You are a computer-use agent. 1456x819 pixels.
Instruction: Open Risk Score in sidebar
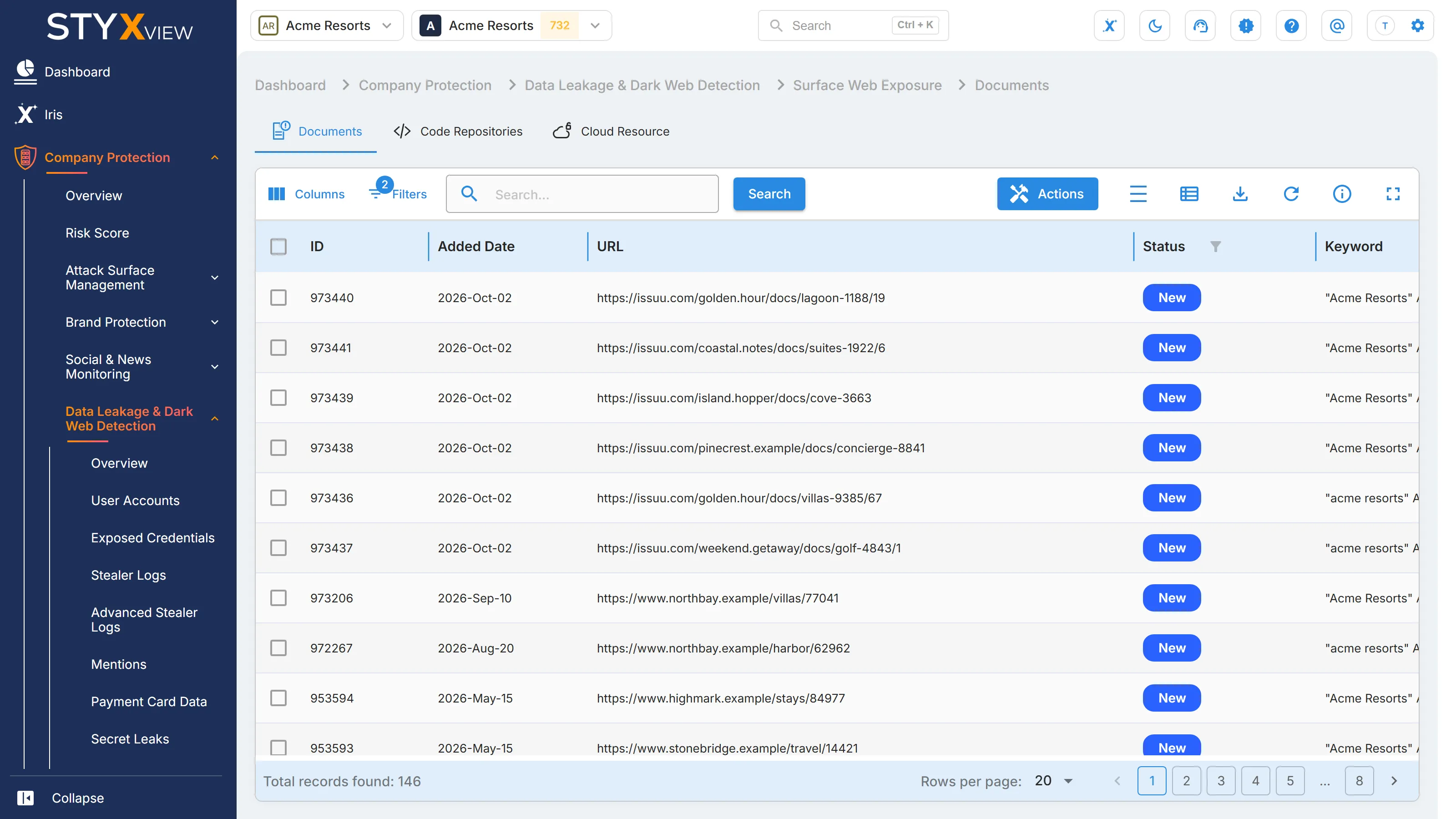pyautogui.click(x=97, y=233)
